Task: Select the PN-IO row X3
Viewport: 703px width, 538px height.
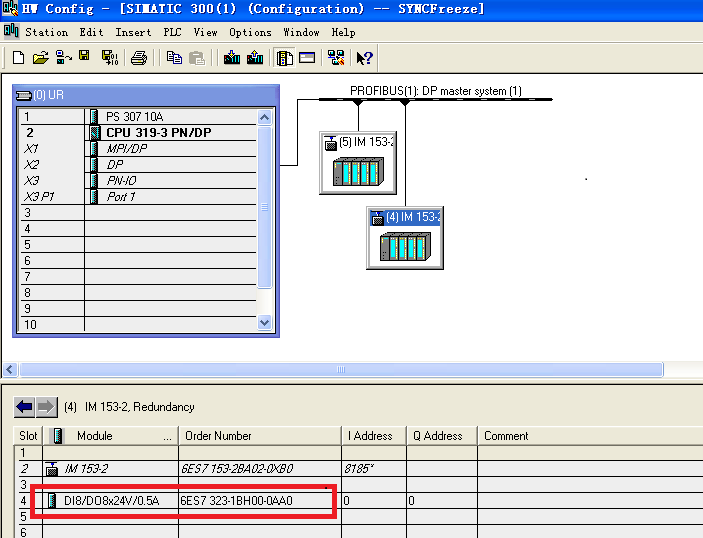Action: tap(139, 181)
